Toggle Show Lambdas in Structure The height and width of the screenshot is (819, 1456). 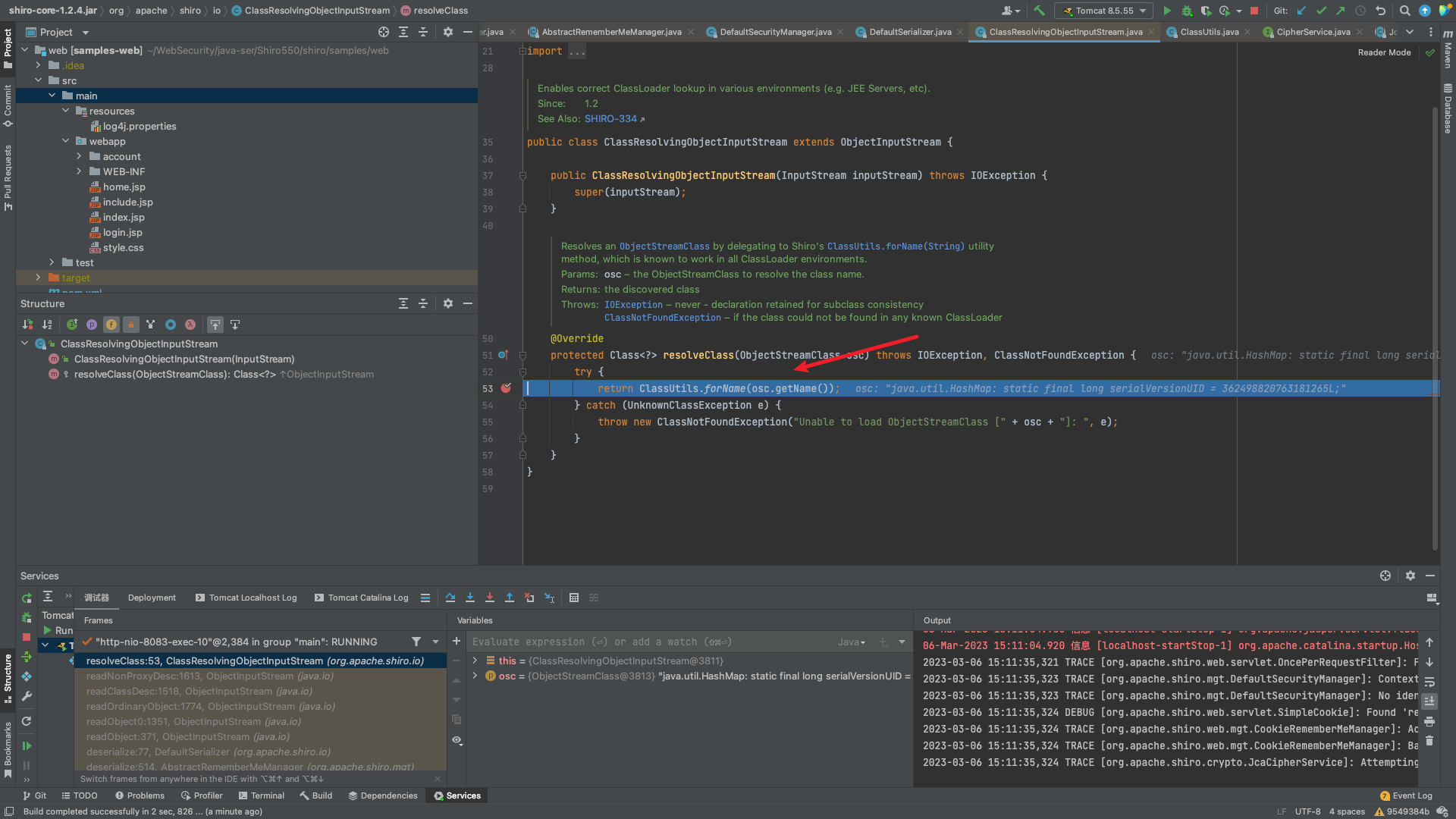190,325
